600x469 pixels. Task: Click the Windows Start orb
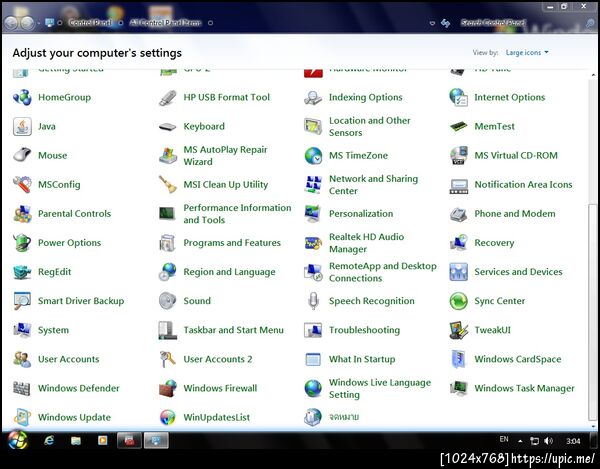[17, 440]
